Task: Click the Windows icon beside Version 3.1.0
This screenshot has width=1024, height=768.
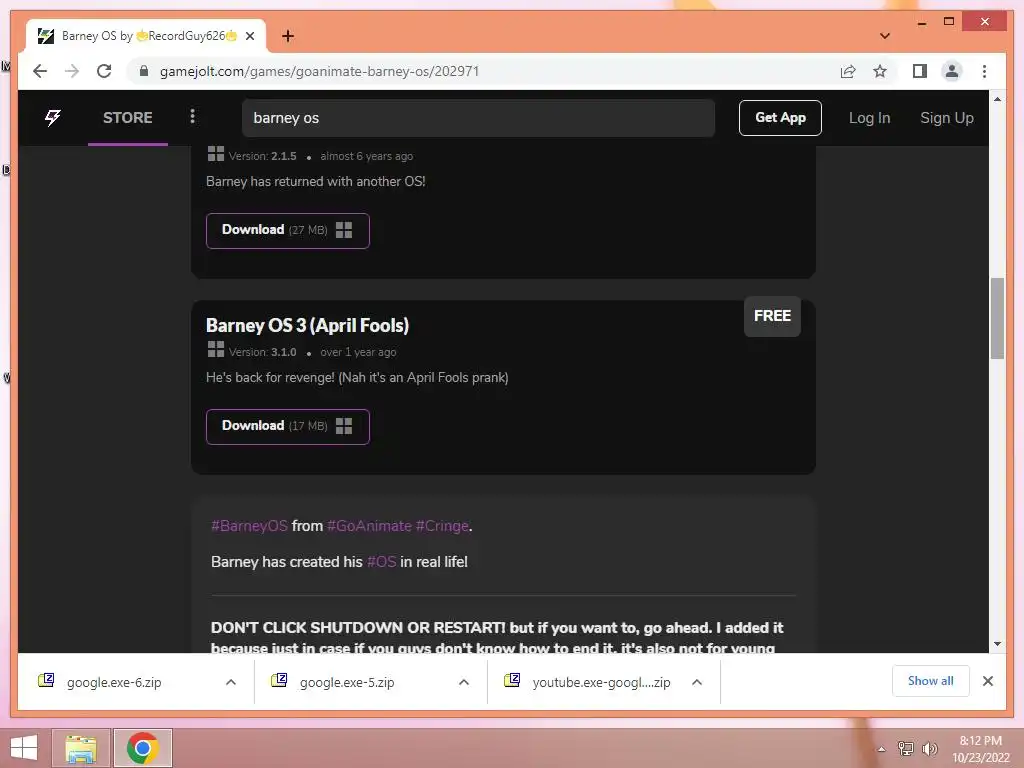Action: click(216, 349)
